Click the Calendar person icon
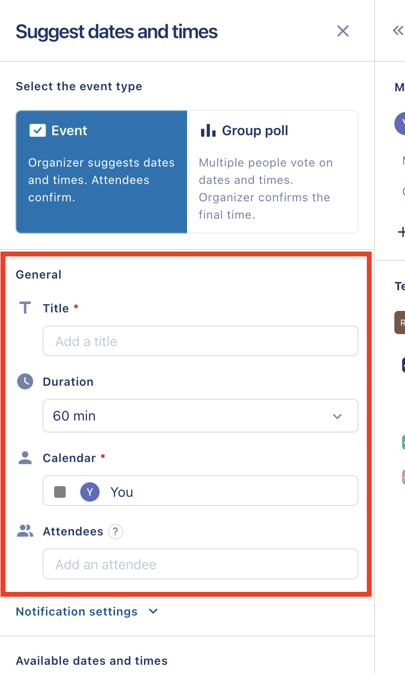The height and width of the screenshot is (673, 405). click(25, 458)
